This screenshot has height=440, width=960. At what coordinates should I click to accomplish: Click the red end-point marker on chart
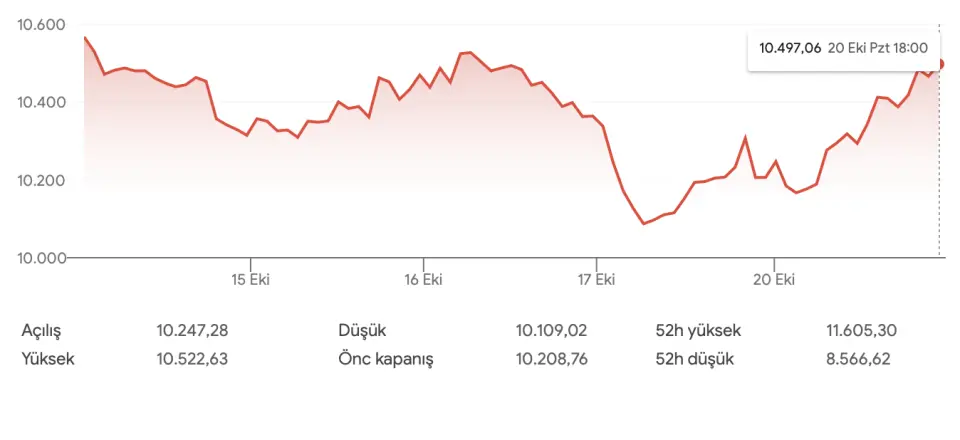941,64
